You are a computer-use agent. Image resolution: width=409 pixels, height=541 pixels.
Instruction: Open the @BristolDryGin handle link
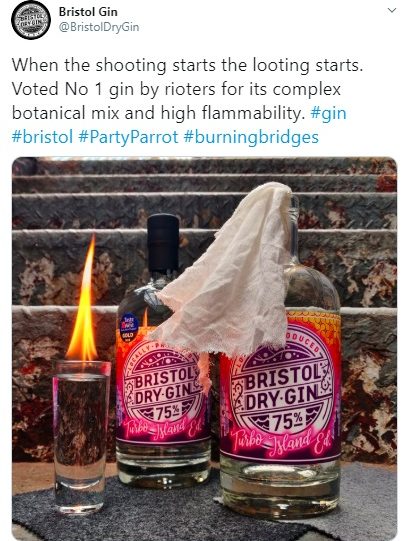[99, 27]
